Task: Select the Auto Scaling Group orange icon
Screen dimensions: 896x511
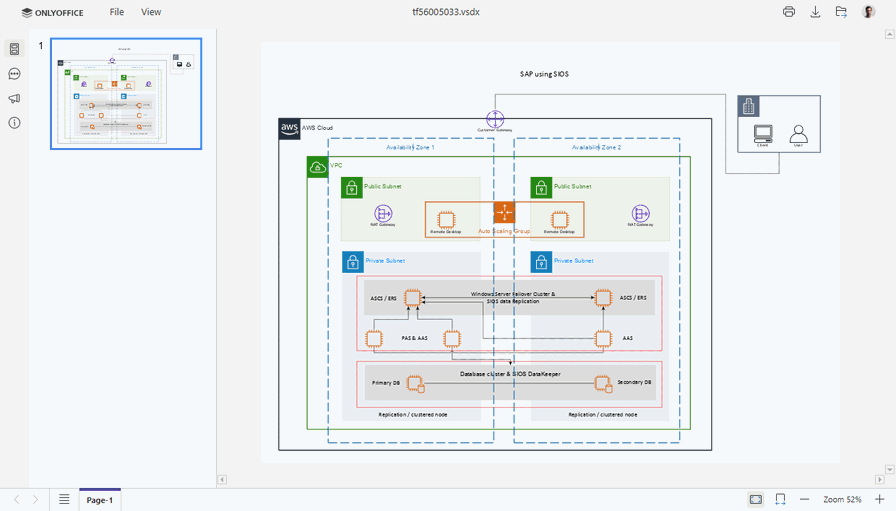Action: (504, 212)
